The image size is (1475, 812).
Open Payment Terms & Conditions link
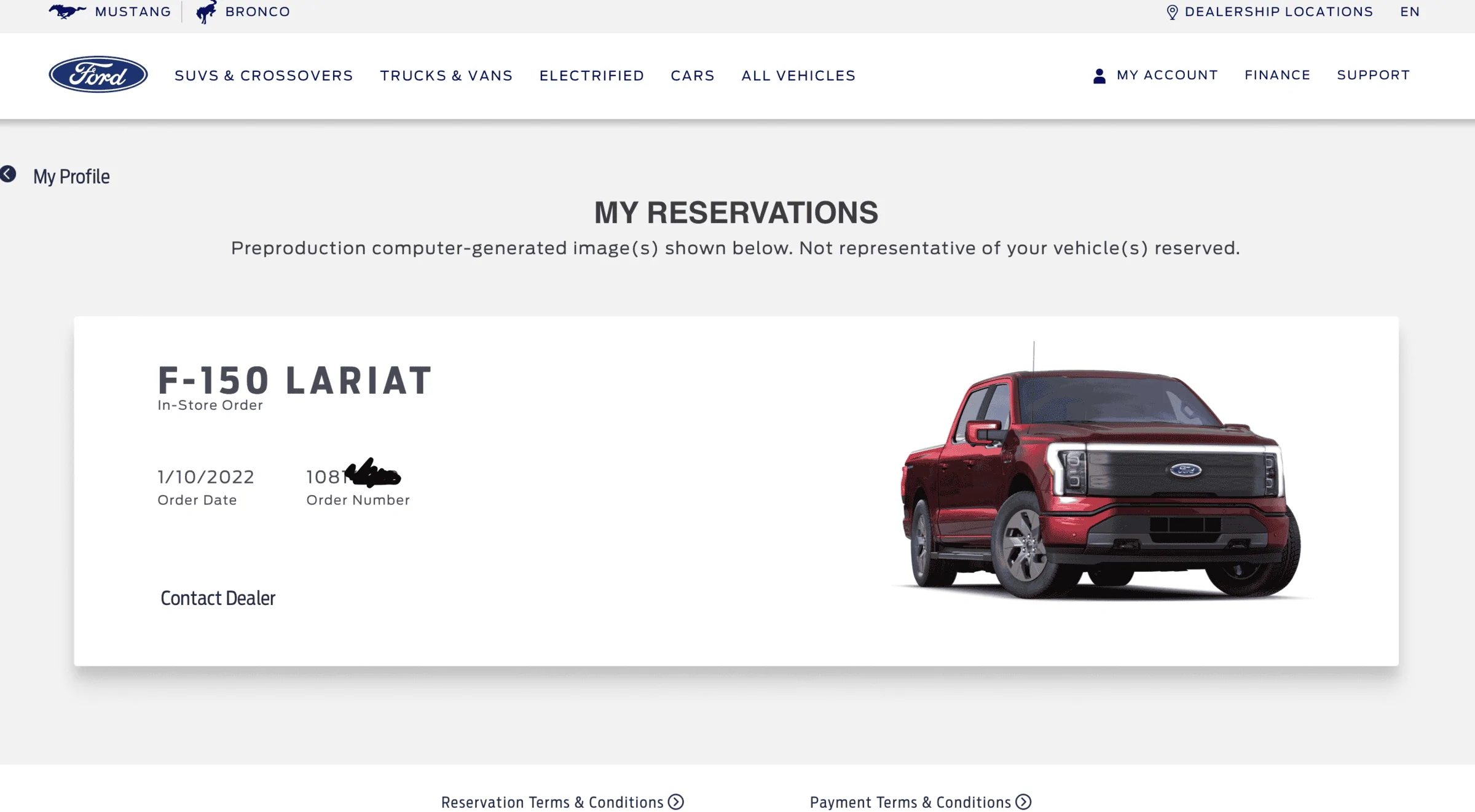(910, 802)
